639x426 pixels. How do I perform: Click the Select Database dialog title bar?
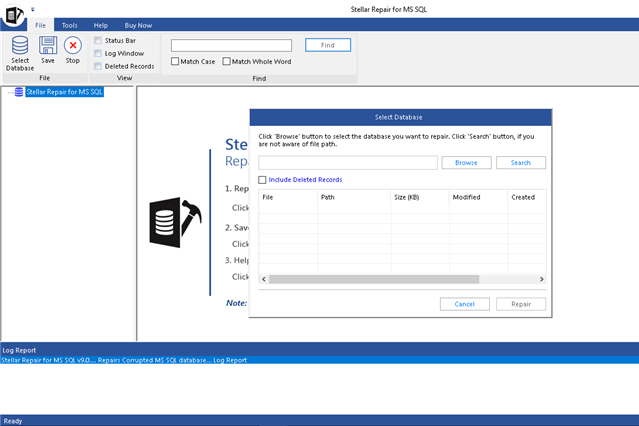401,117
